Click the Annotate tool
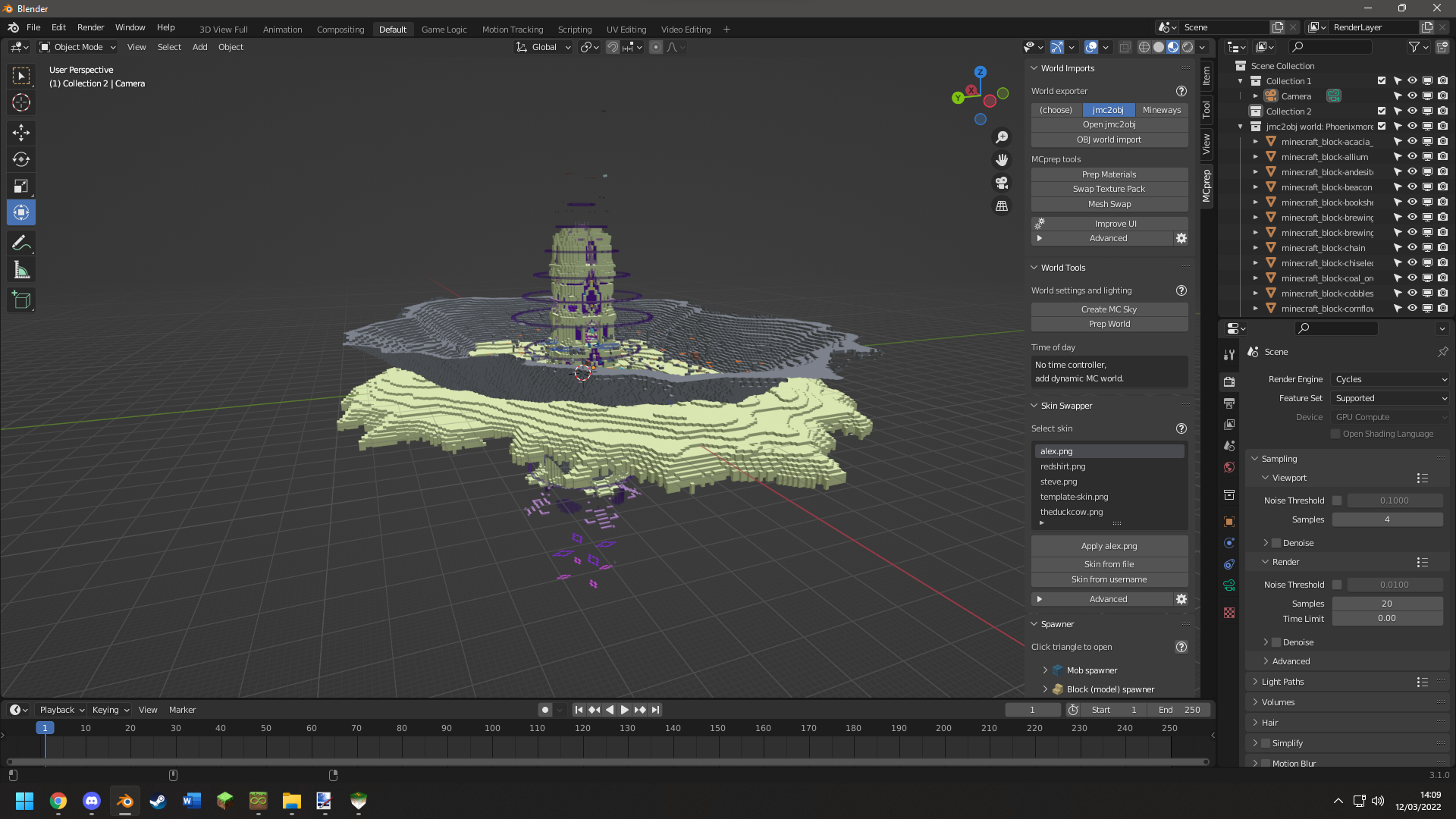1456x819 pixels. (20, 243)
